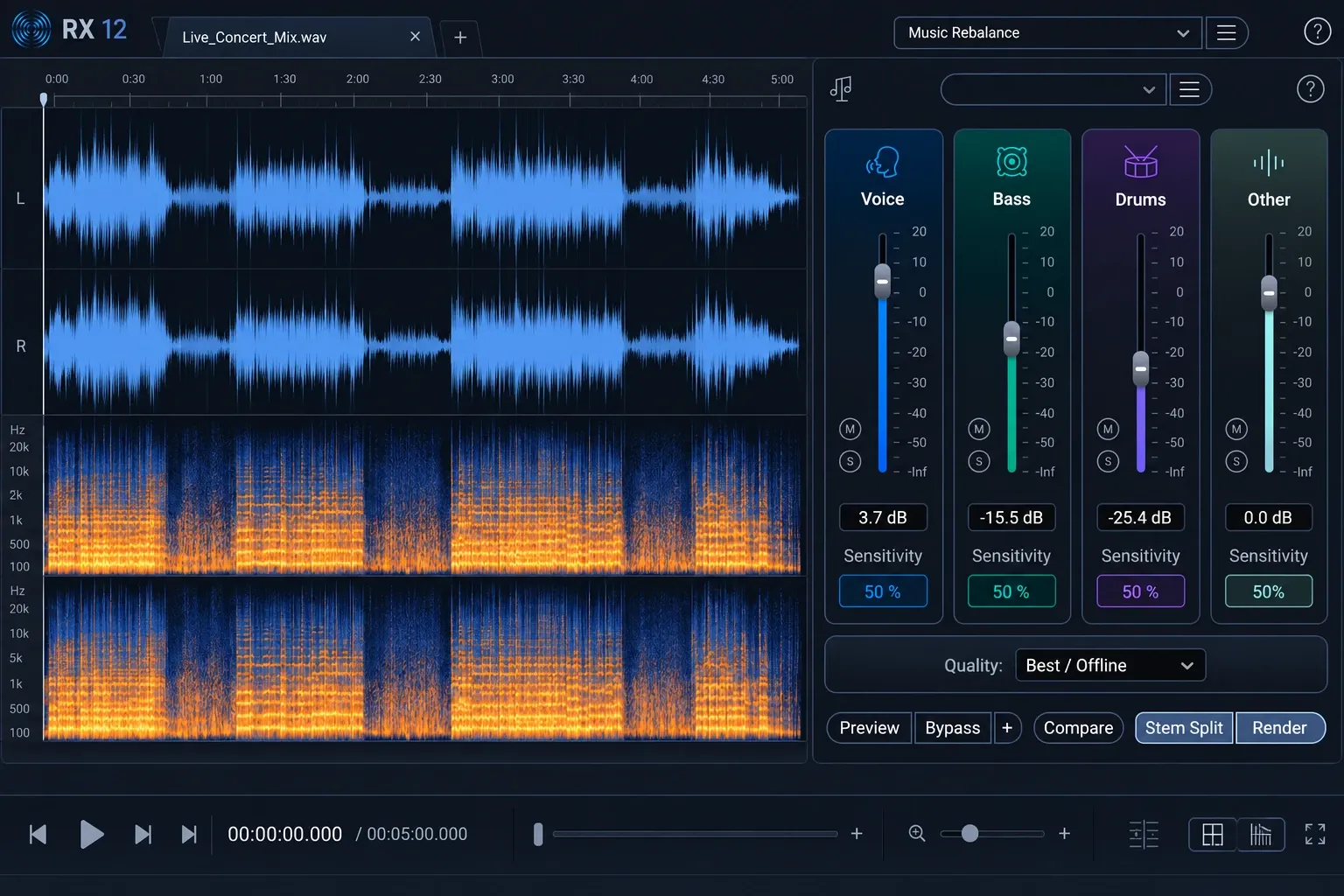Play the audio
The height and width of the screenshot is (896, 1344).
point(91,835)
